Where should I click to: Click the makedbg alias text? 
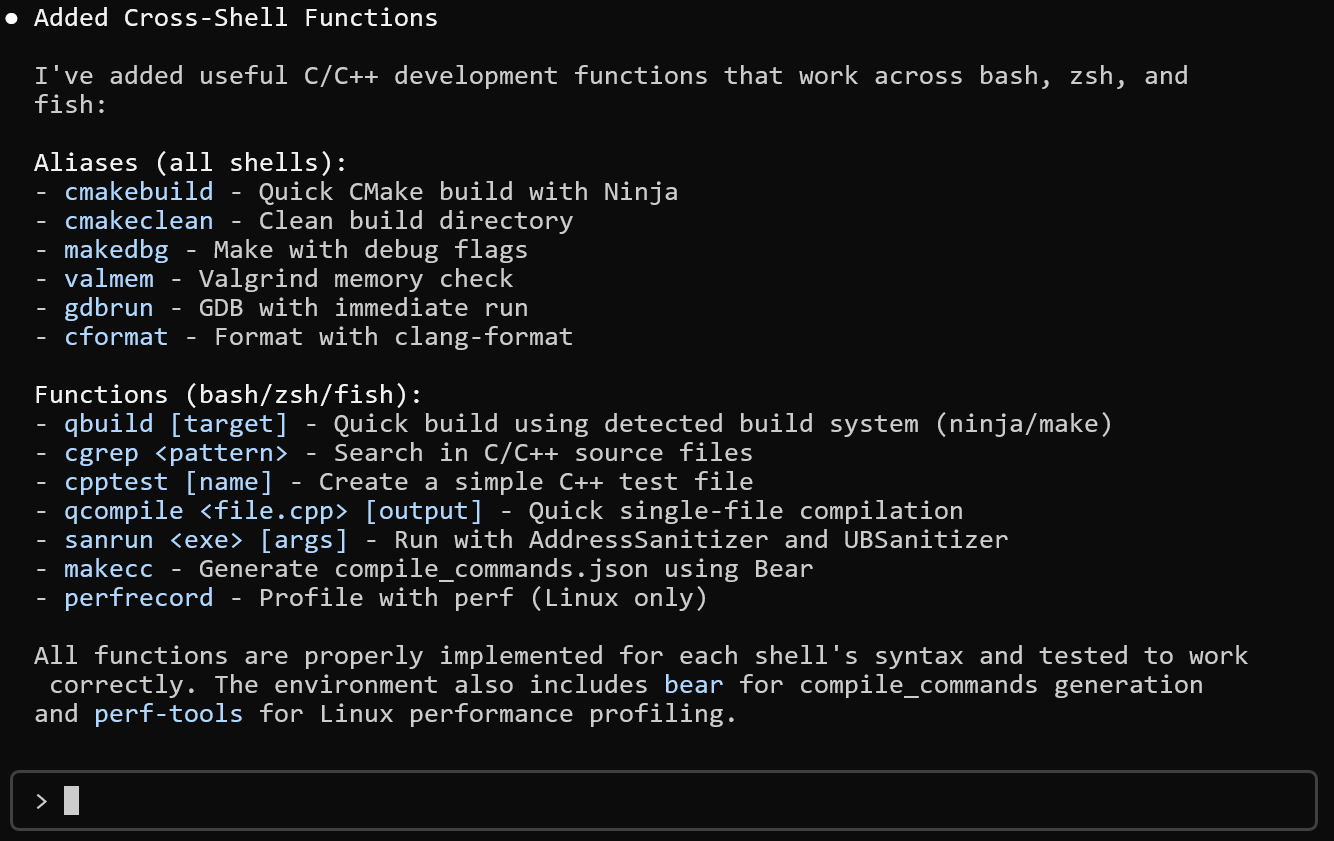point(116,250)
